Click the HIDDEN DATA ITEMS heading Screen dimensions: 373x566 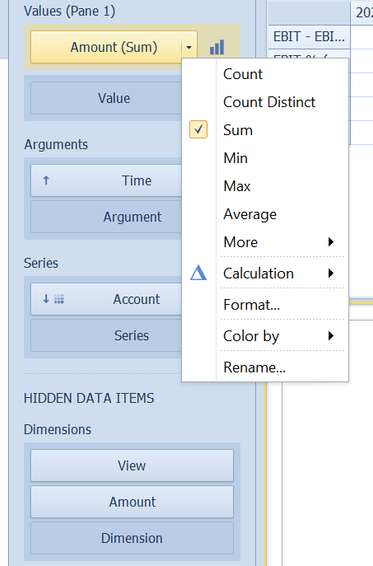pos(89,398)
